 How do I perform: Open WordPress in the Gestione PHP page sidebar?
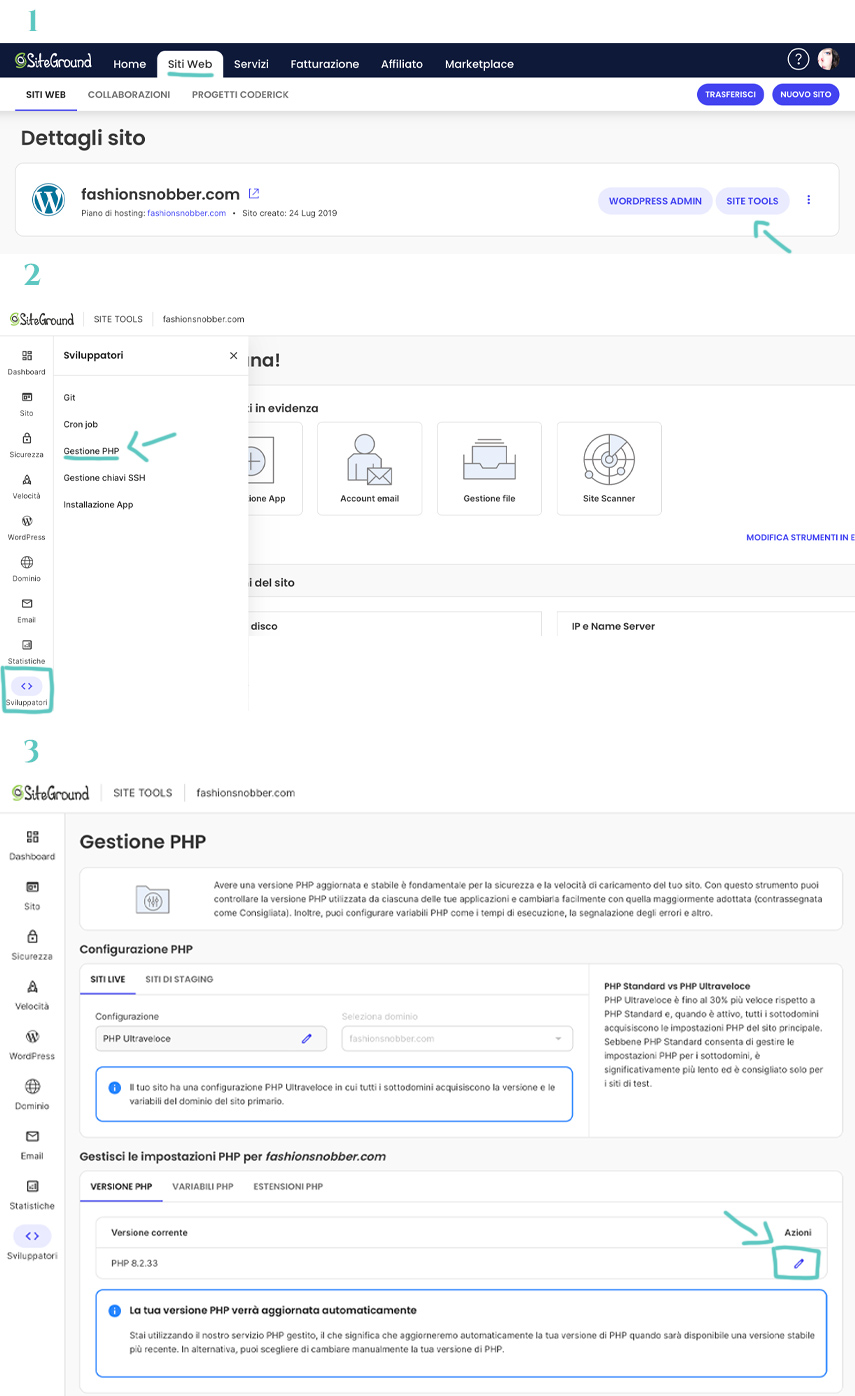(x=32, y=1044)
